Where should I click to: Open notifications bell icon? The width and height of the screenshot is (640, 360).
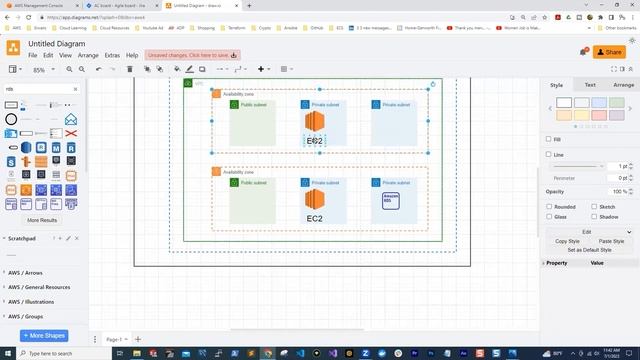[x=584, y=52]
